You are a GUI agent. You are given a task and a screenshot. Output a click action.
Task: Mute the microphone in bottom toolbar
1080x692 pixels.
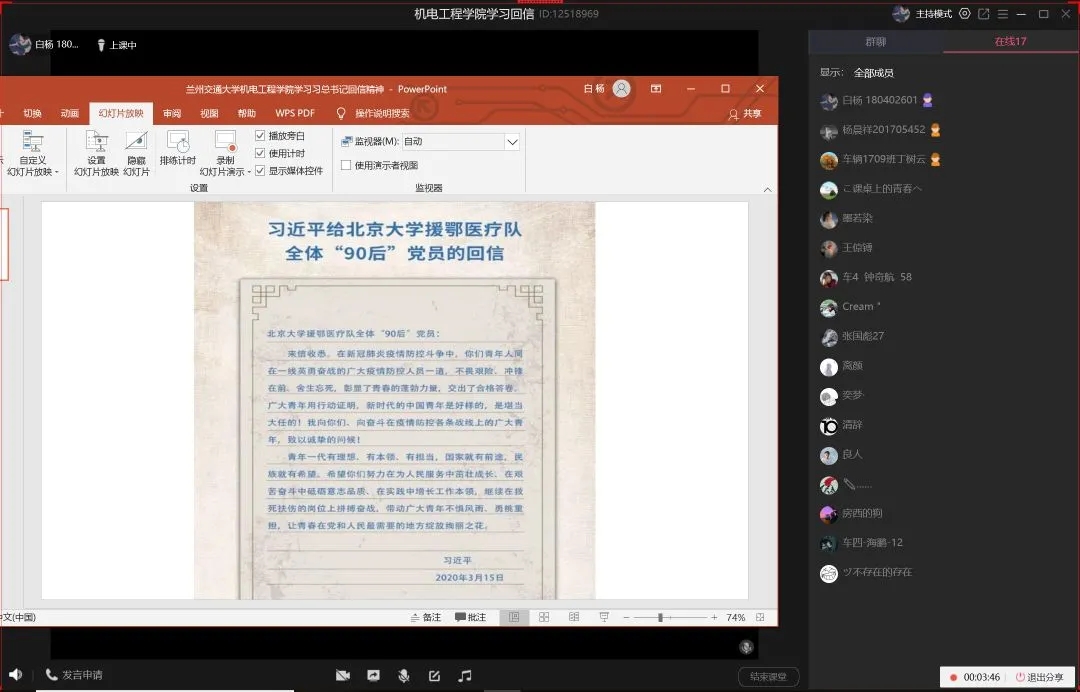coord(404,676)
